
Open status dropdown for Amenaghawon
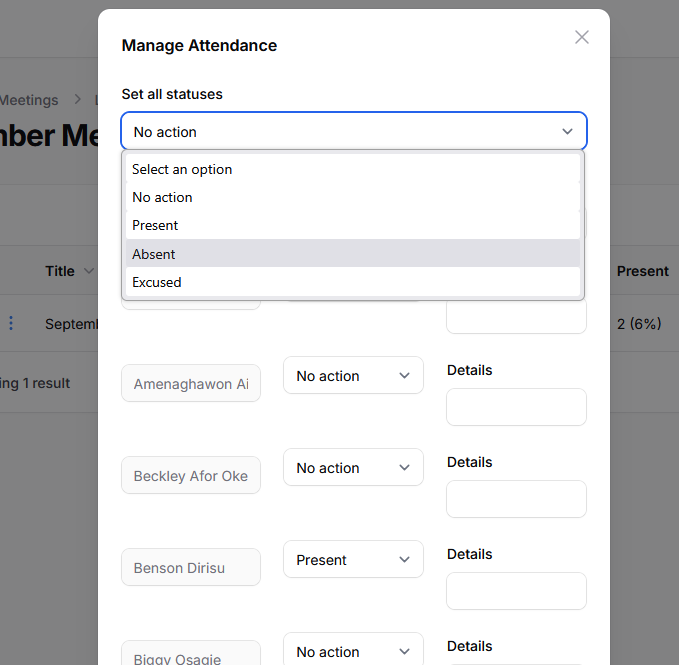pyautogui.click(x=353, y=376)
